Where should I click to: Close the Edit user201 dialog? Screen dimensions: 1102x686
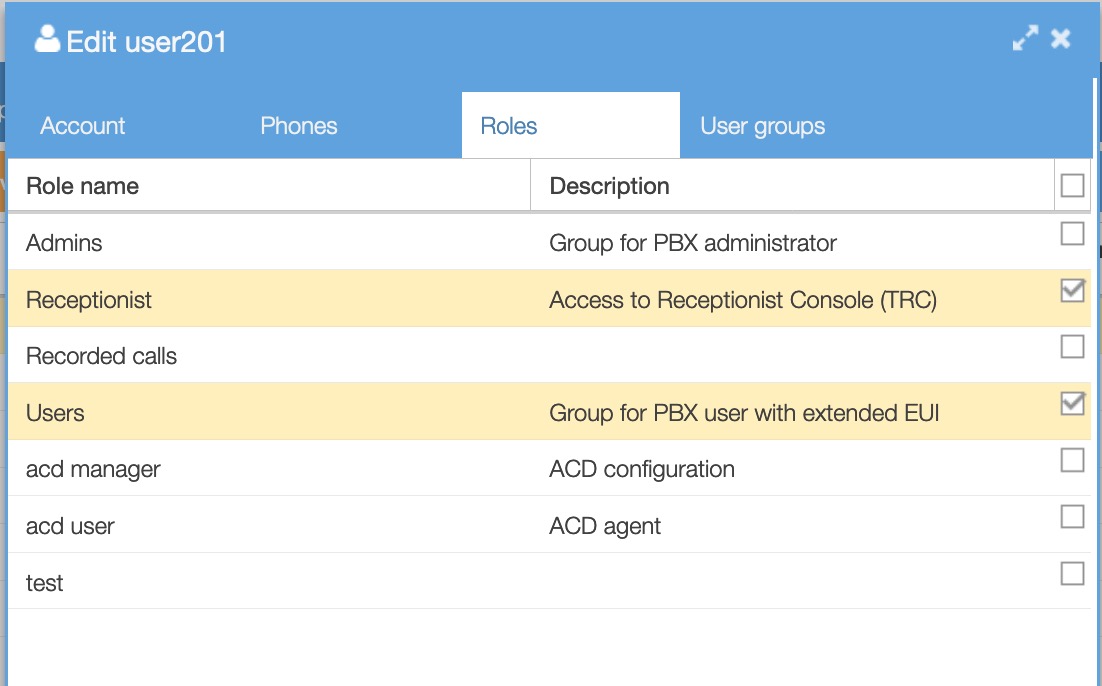click(x=1061, y=39)
